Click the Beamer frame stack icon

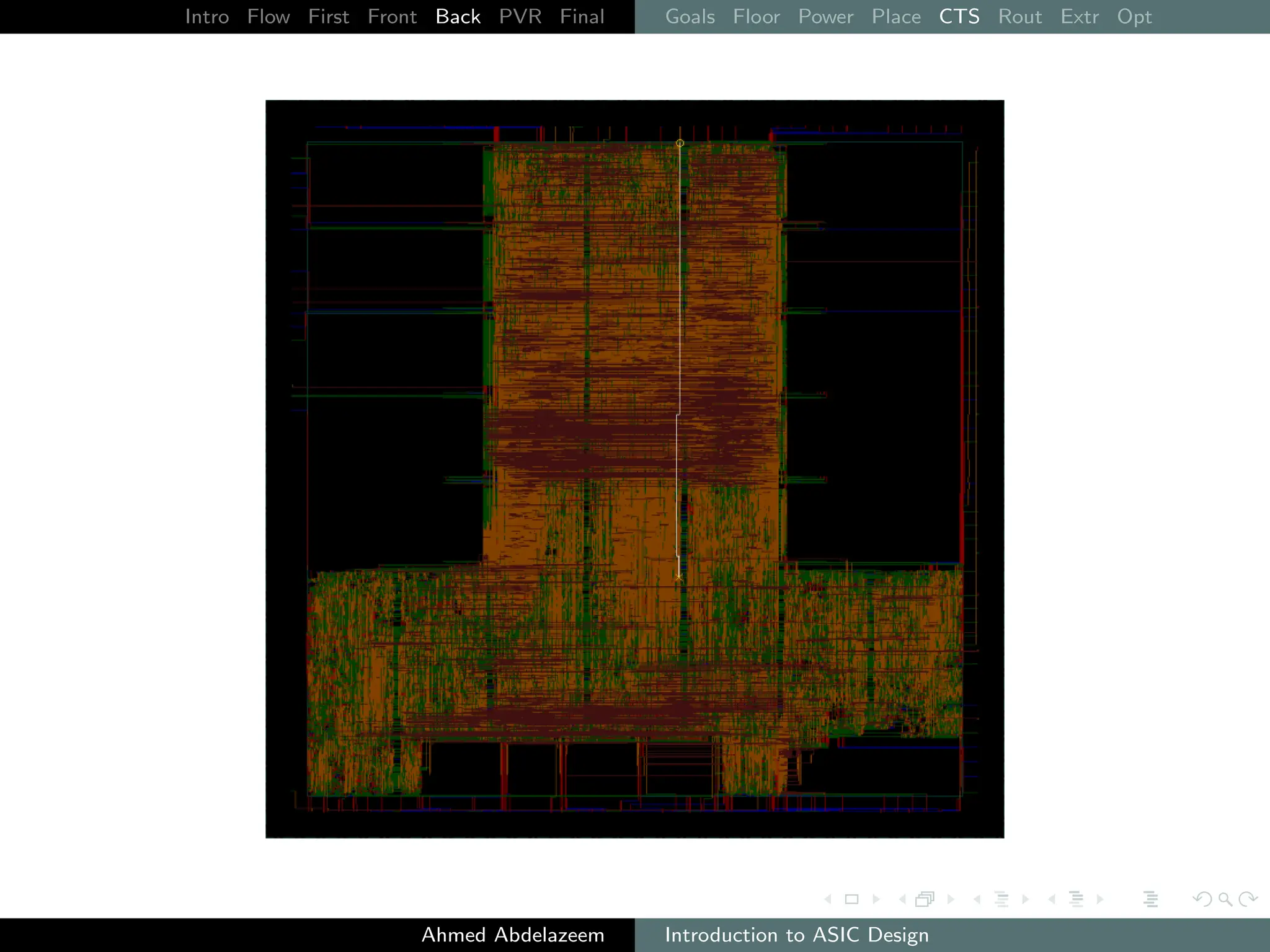(925, 899)
